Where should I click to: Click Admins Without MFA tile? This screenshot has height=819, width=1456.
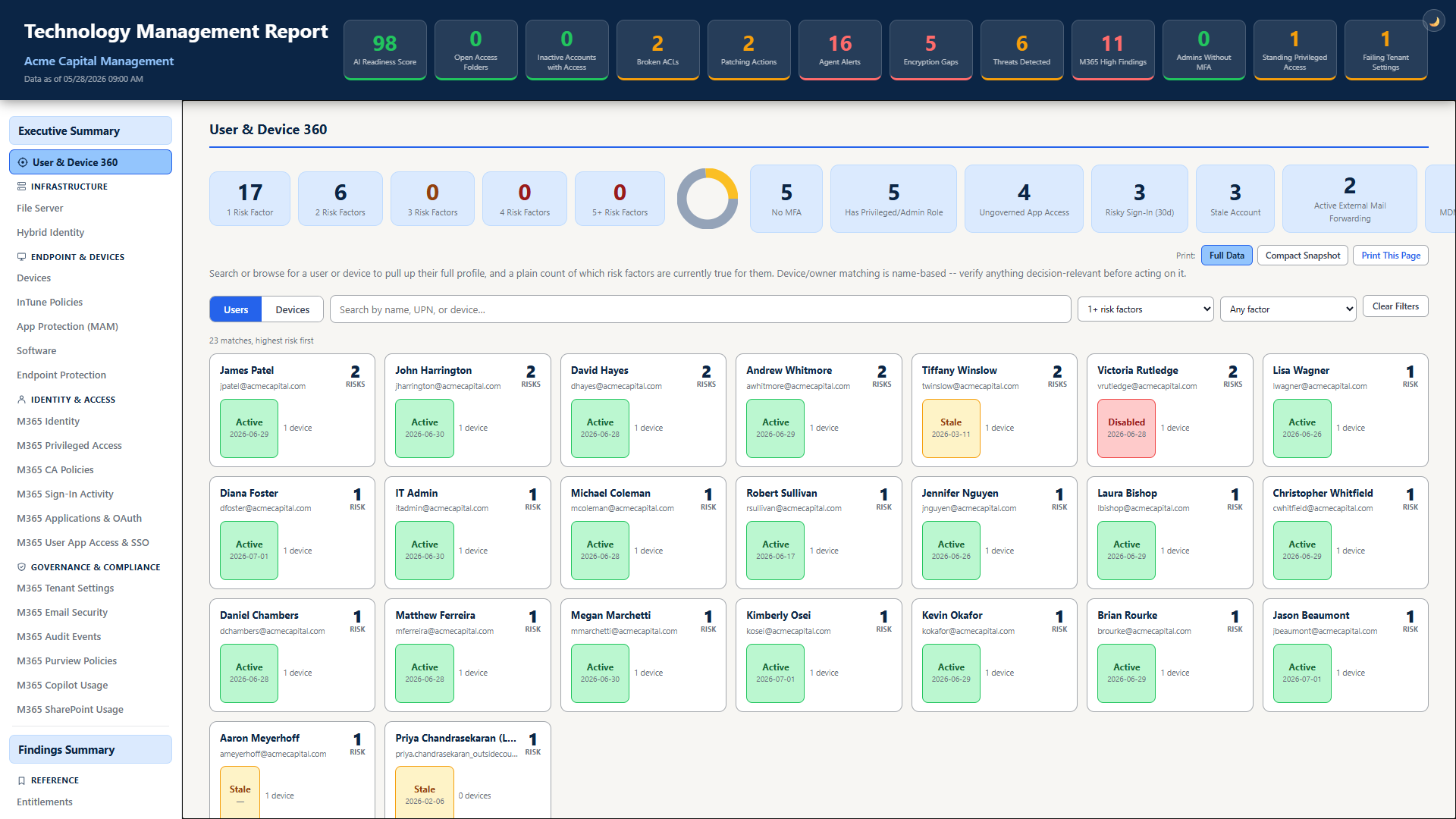pyautogui.click(x=1203, y=49)
